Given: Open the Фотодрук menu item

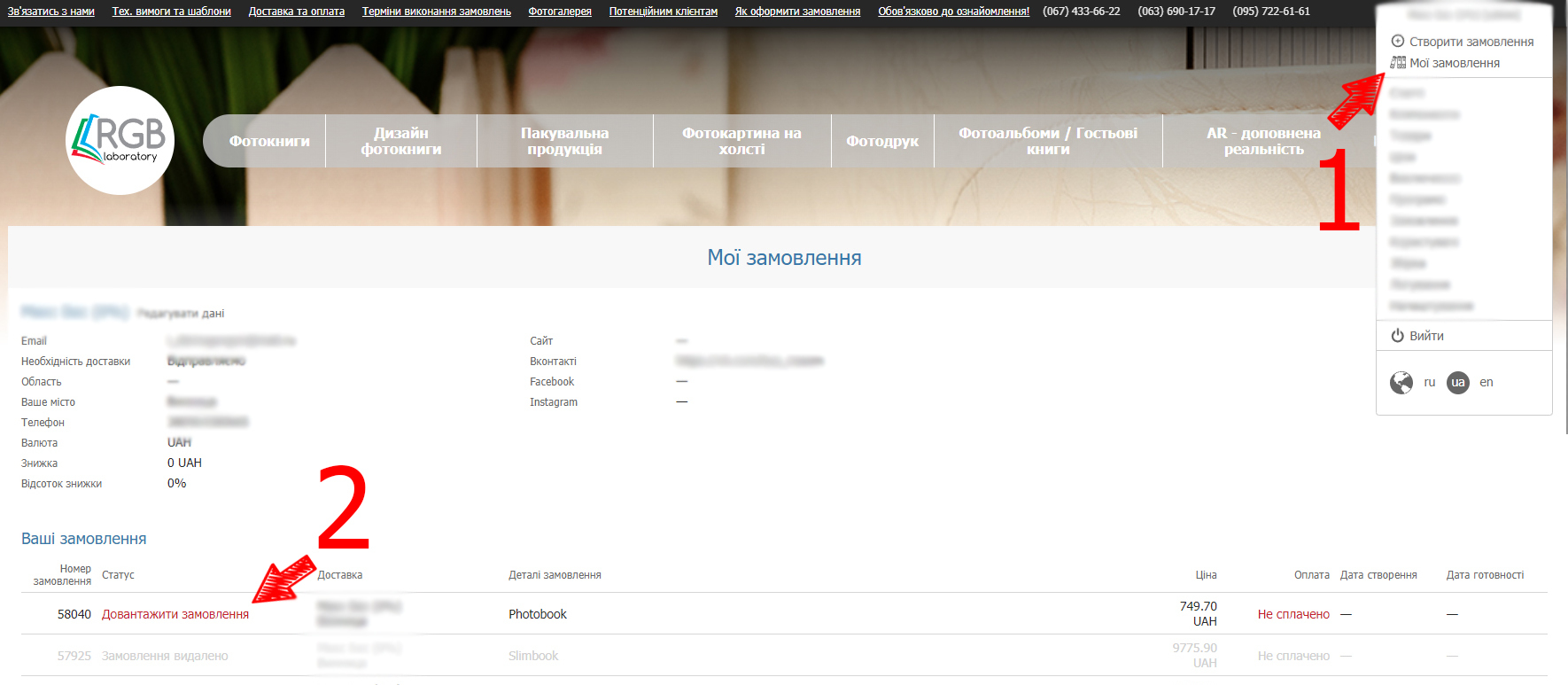Looking at the screenshot, I should coord(882,141).
